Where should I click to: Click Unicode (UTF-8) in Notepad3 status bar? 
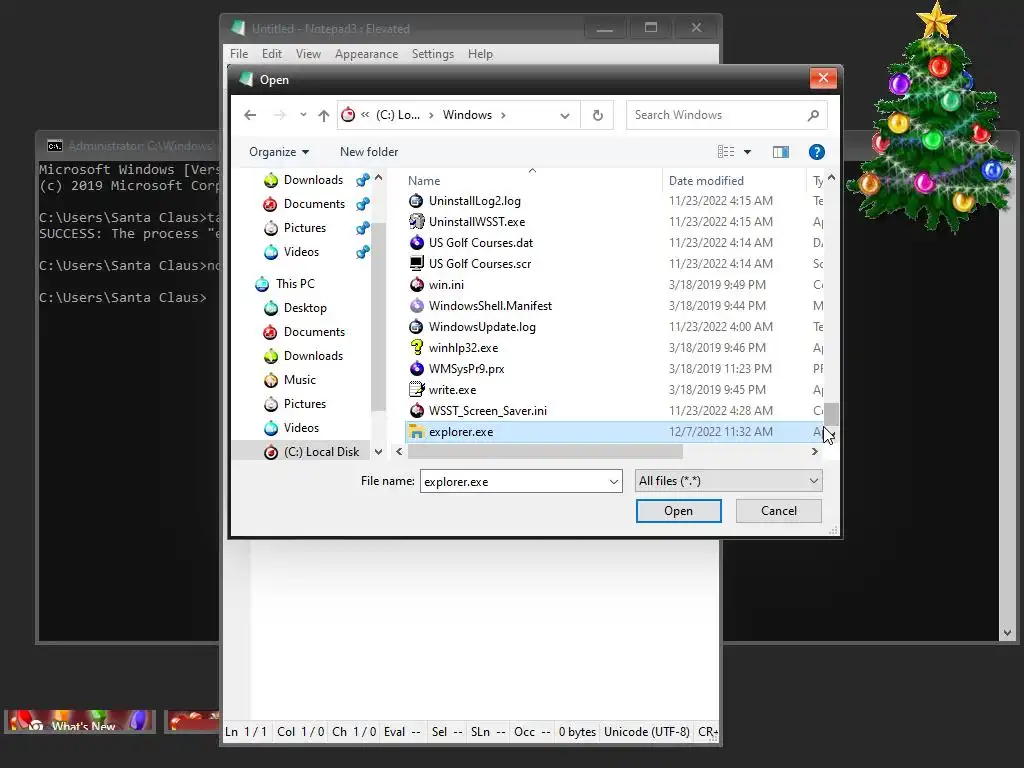pos(647,732)
